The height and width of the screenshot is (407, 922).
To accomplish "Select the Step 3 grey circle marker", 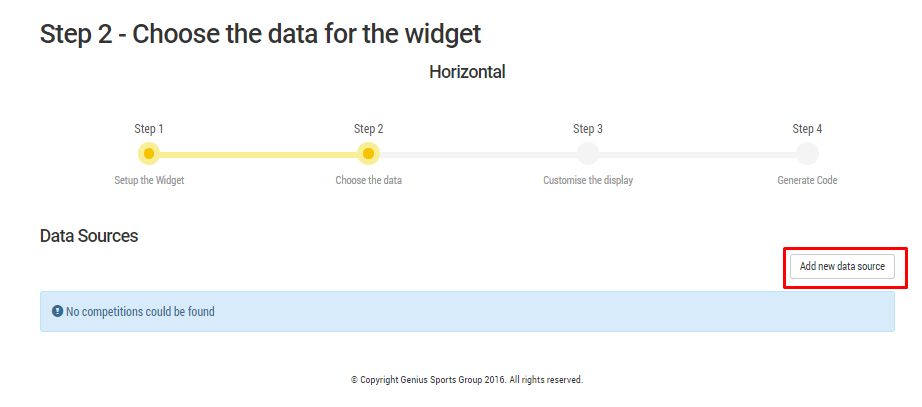I will click(x=587, y=154).
